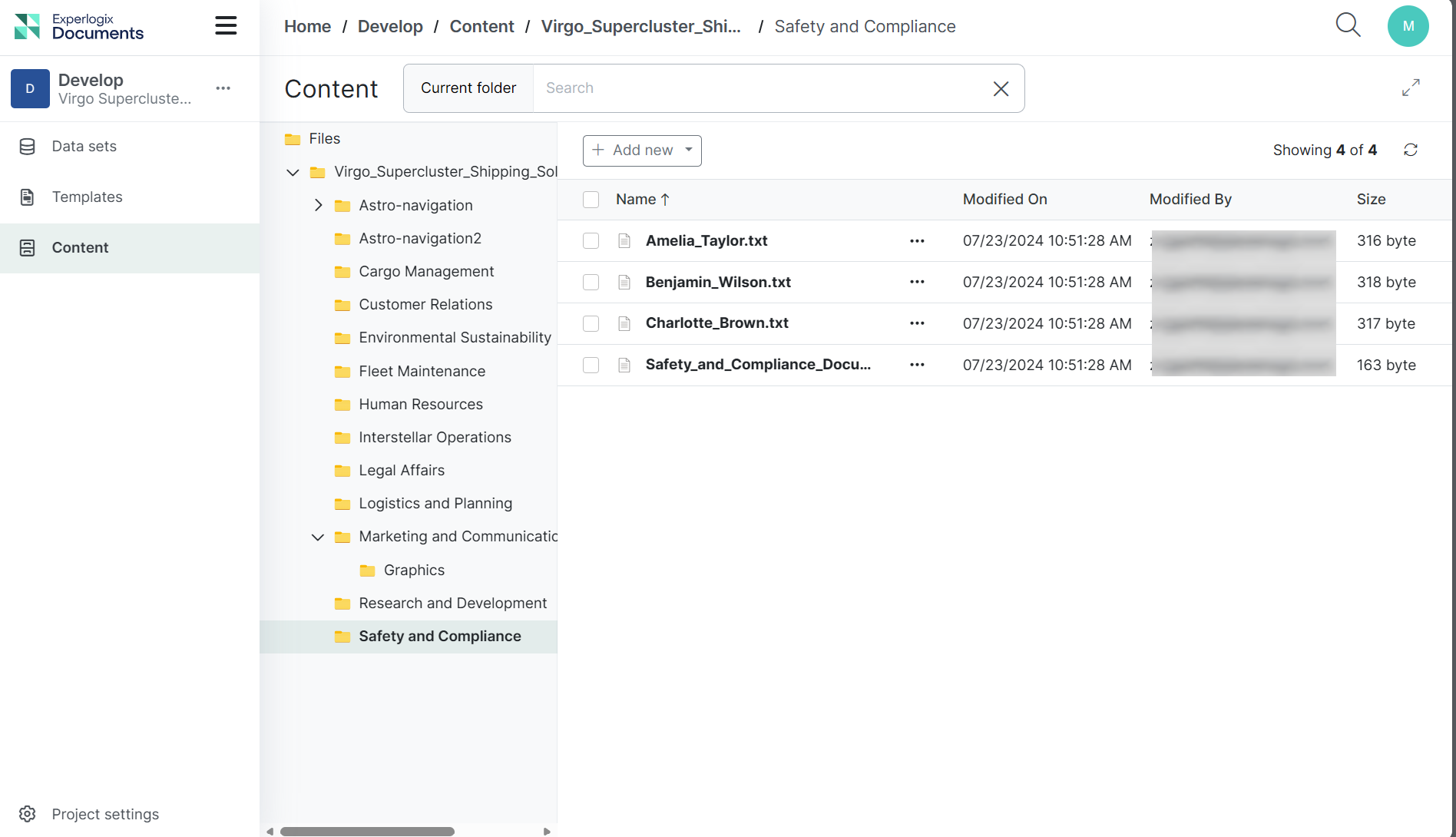Go to Templates in sidebar
The image size is (1456, 837).
click(87, 197)
